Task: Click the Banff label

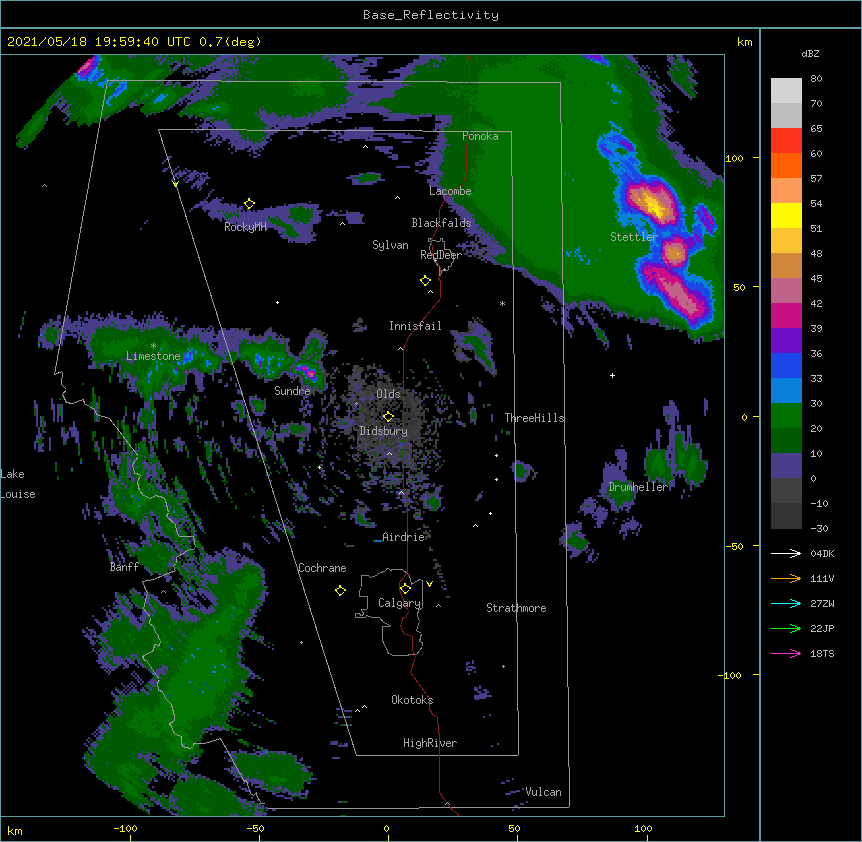Action: pos(124,567)
